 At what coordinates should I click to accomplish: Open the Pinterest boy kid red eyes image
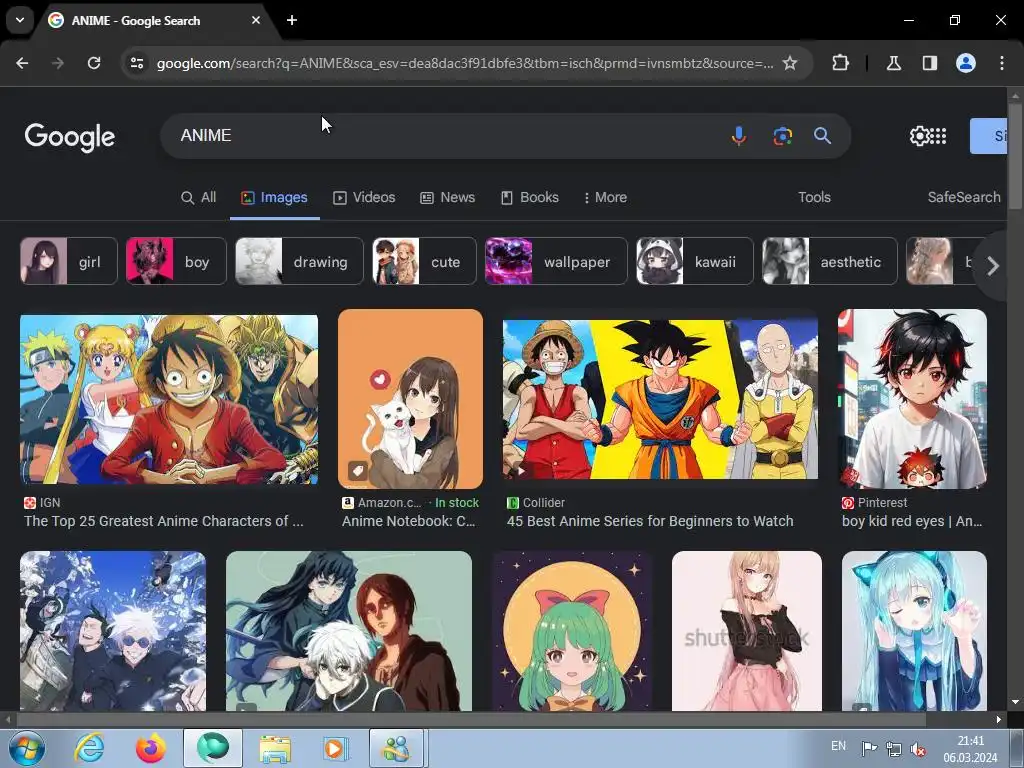click(912, 399)
